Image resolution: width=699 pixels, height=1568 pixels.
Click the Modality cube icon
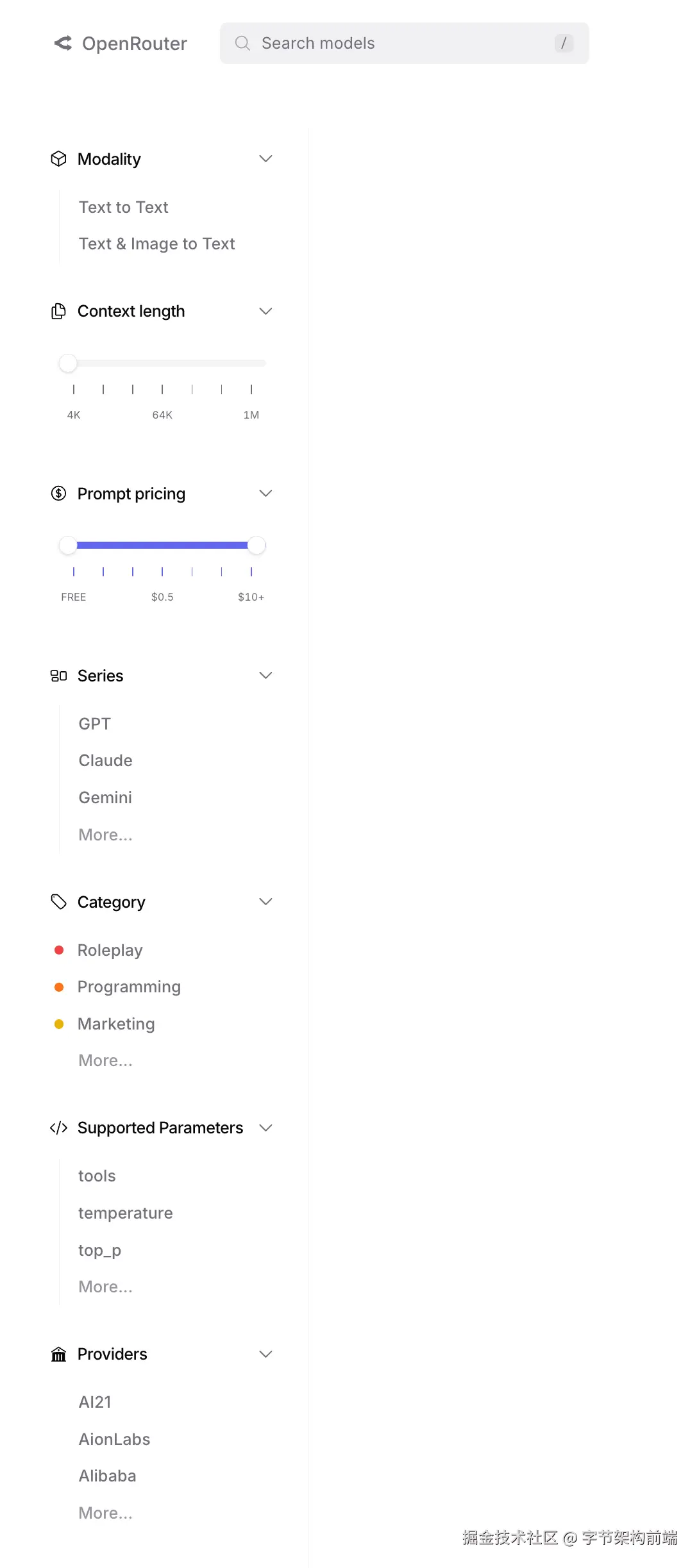pos(58,159)
